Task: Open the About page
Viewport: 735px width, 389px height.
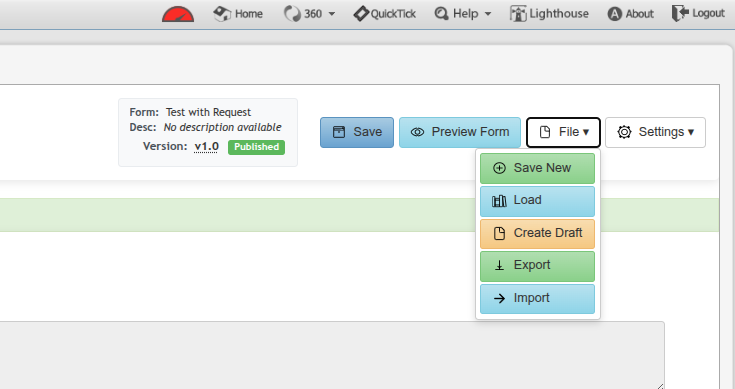Action: point(630,14)
